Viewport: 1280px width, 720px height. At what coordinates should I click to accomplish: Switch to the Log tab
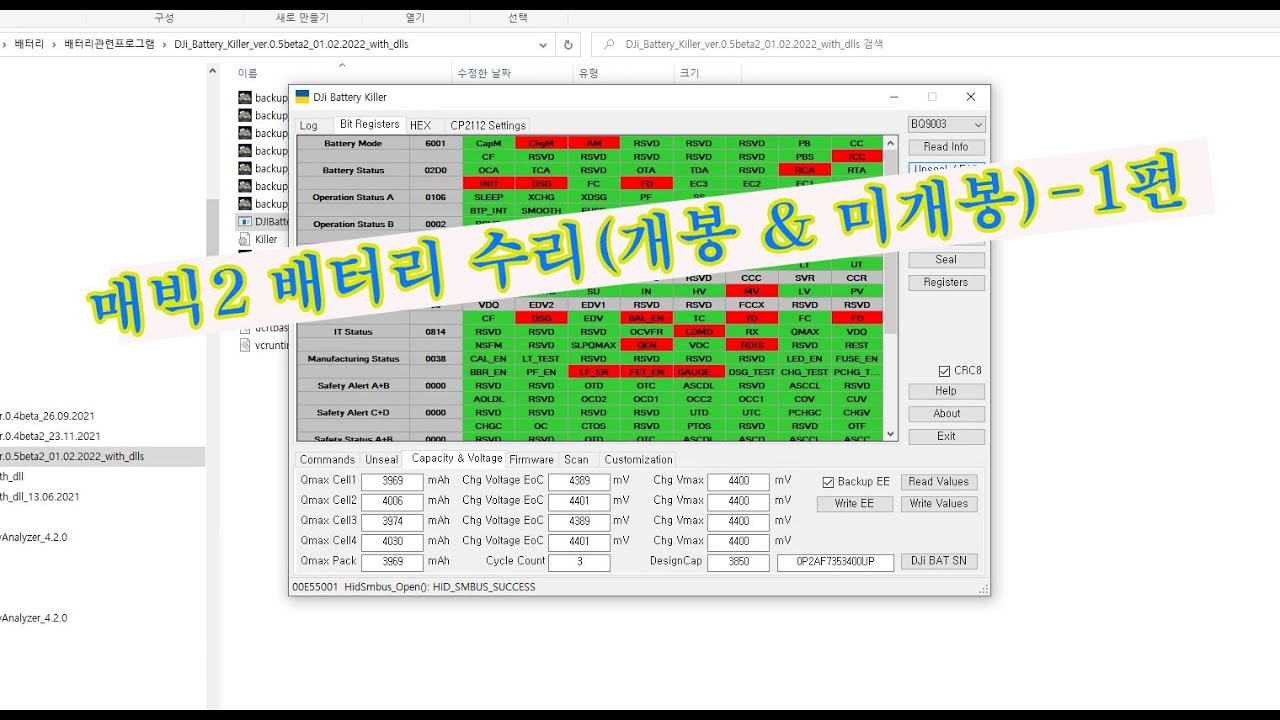point(309,125)
